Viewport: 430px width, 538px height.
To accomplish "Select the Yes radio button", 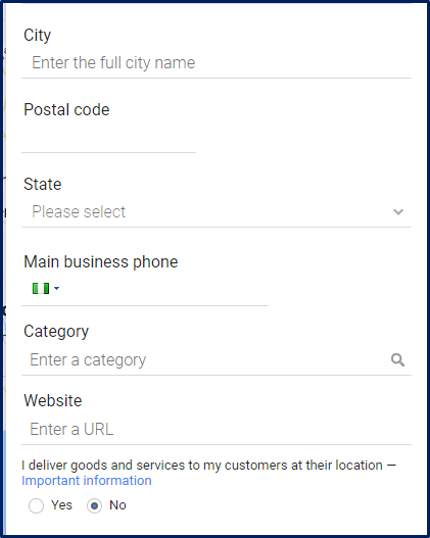I will coord(36,506).
